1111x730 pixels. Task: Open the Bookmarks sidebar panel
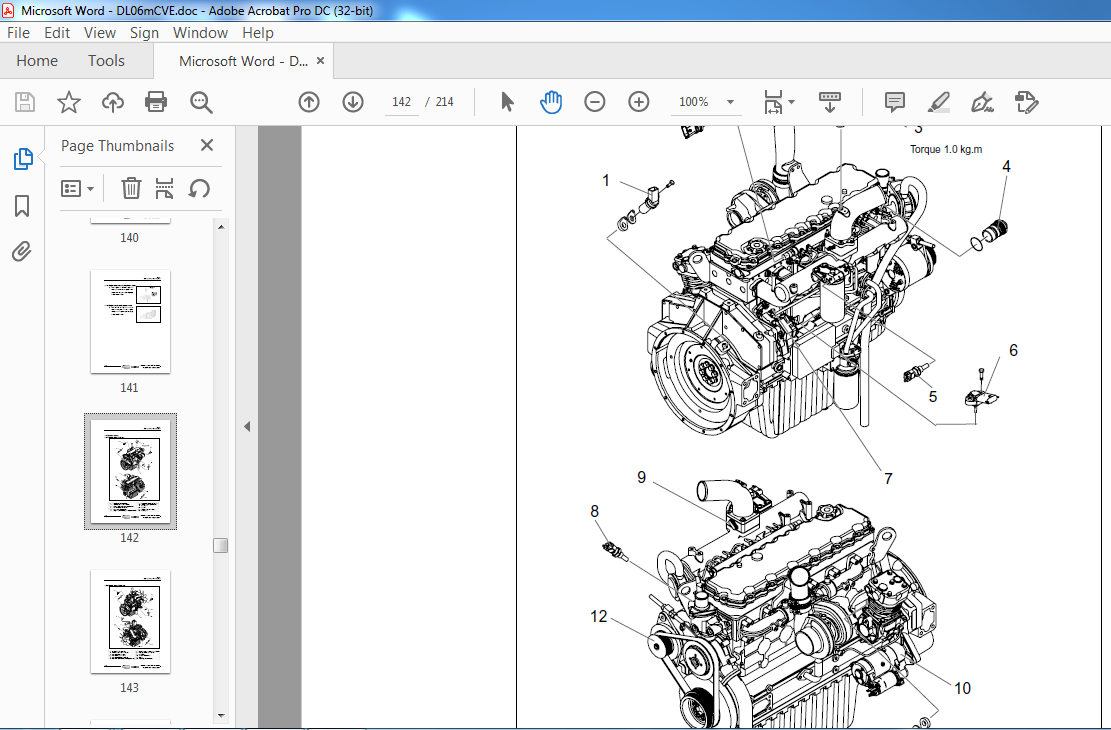(22, 206)
